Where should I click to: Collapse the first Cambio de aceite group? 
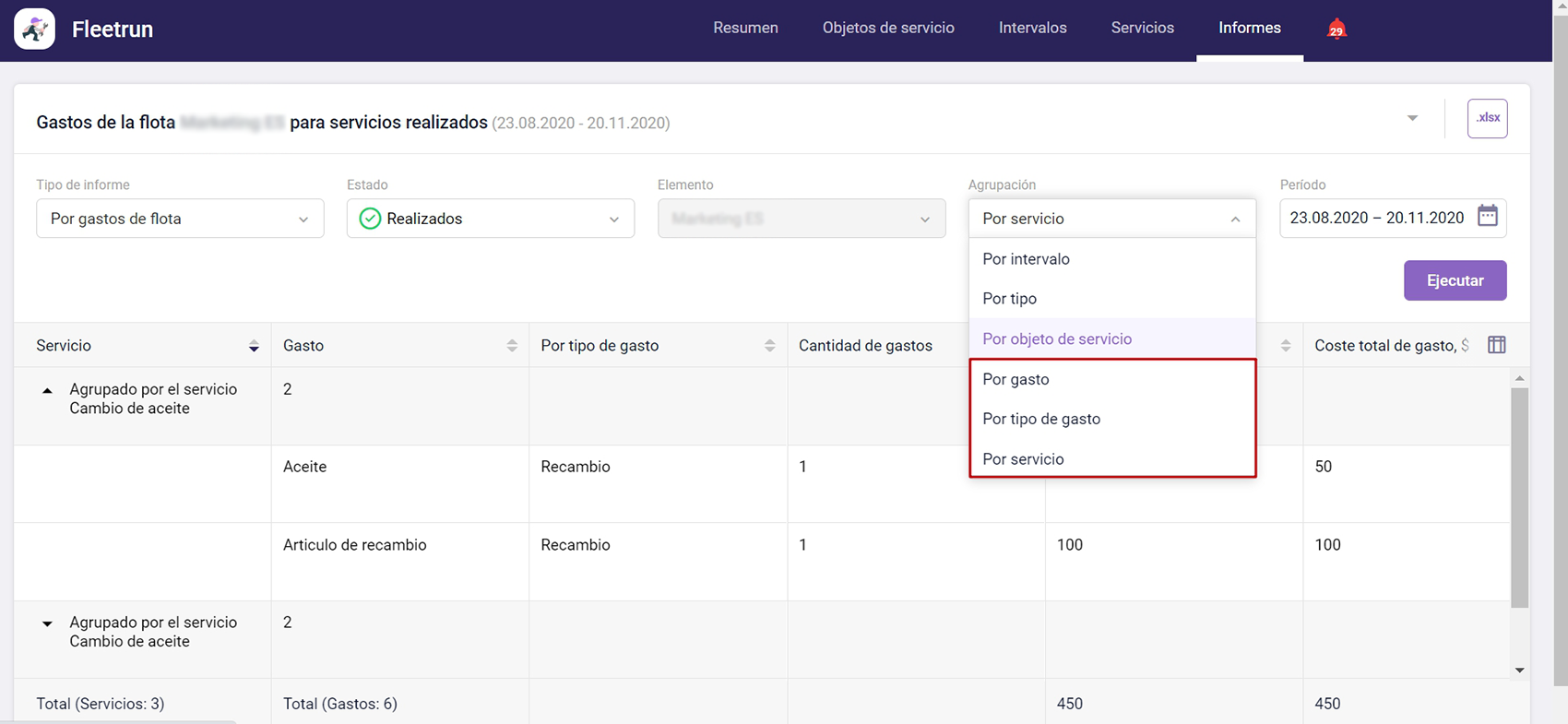47,390
